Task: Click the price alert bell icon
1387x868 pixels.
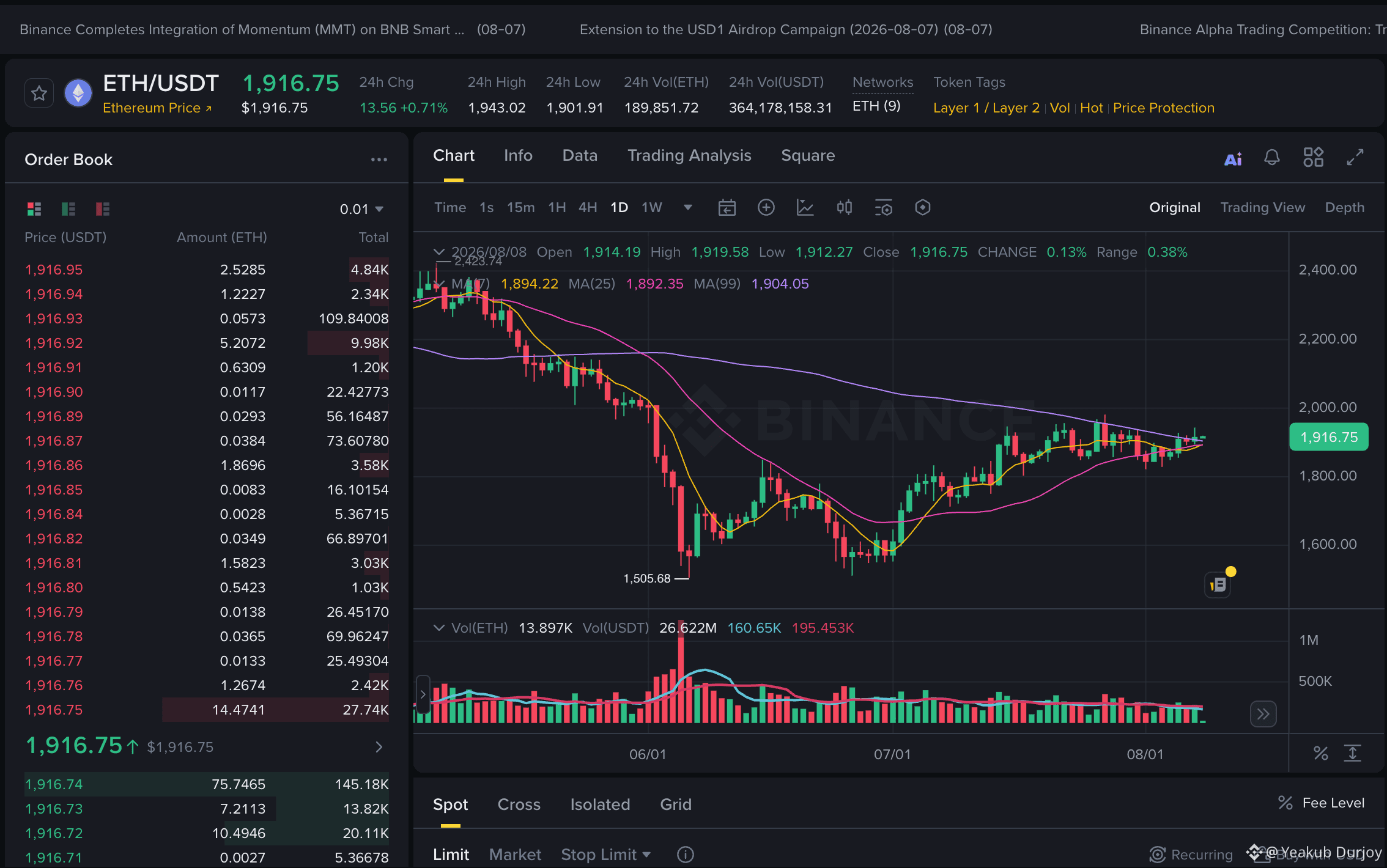Action: pos(1272,158)
